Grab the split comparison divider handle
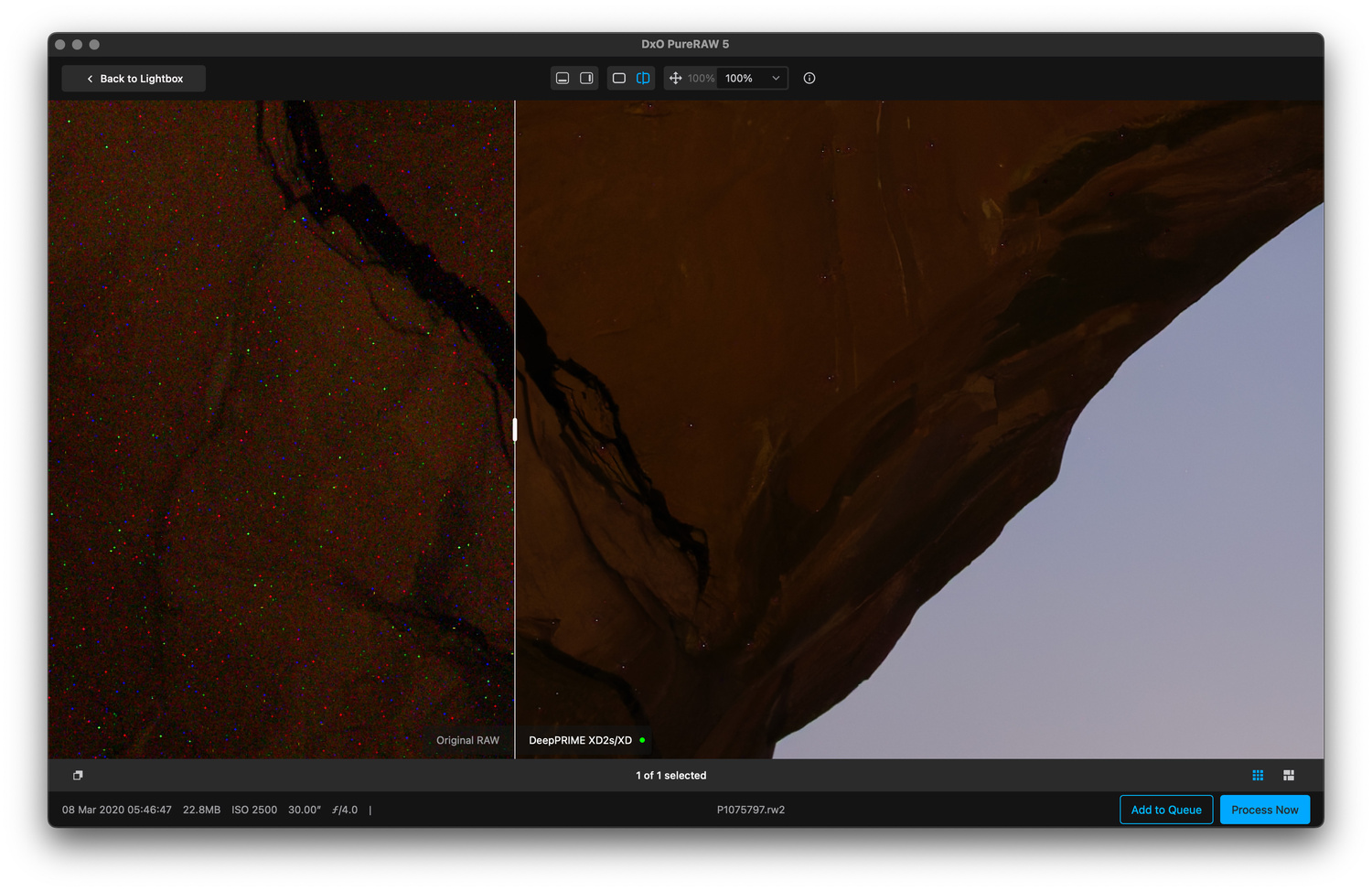The width and height of the screenshot is (1372, 891). click(x=515, y=429)
